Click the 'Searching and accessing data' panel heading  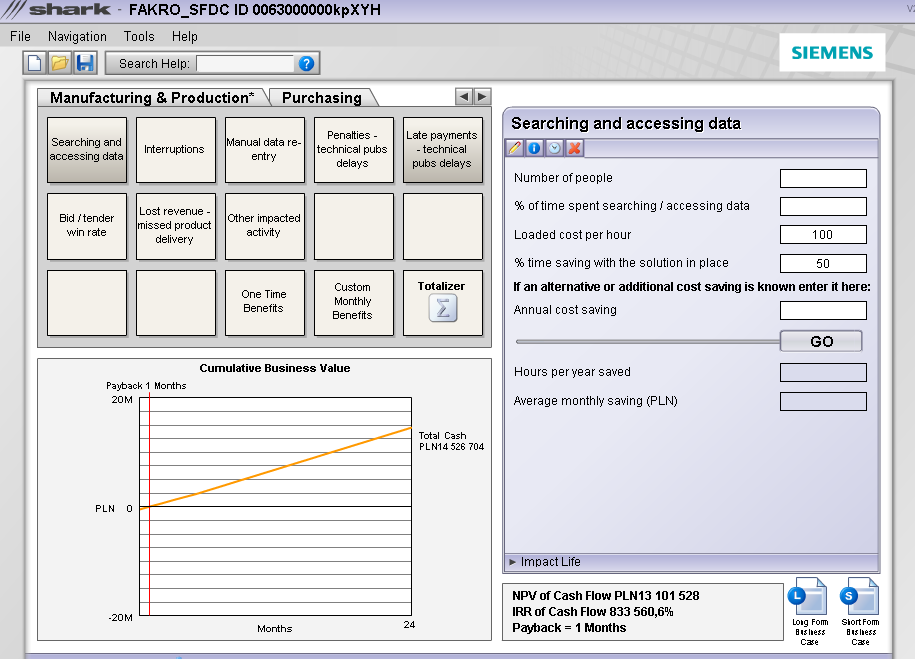click(626, 123)
